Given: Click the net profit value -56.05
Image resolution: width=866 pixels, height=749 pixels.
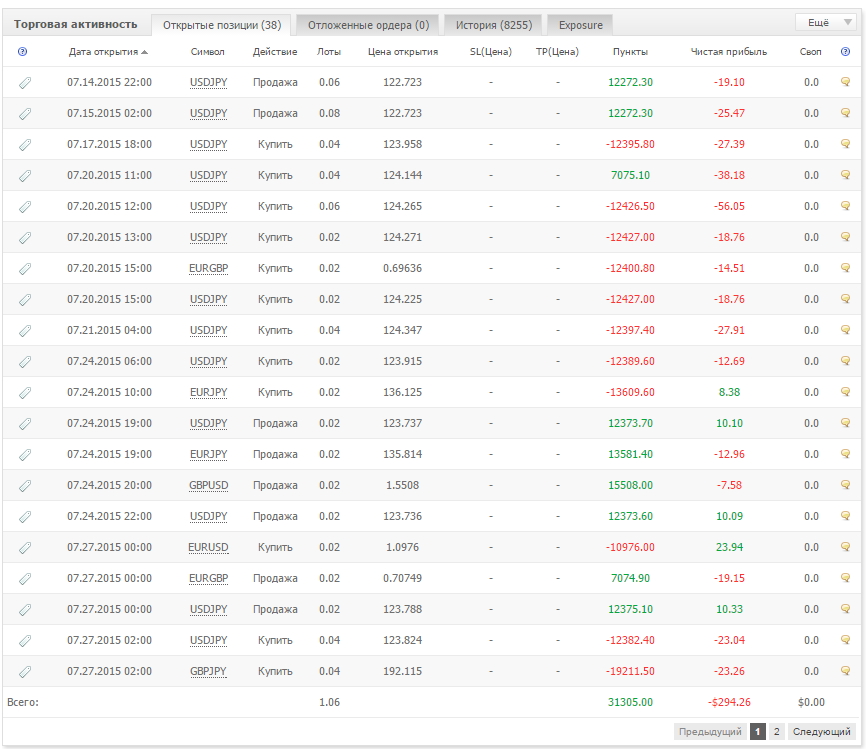Looking at the screenshot, I should coord(729,207).
